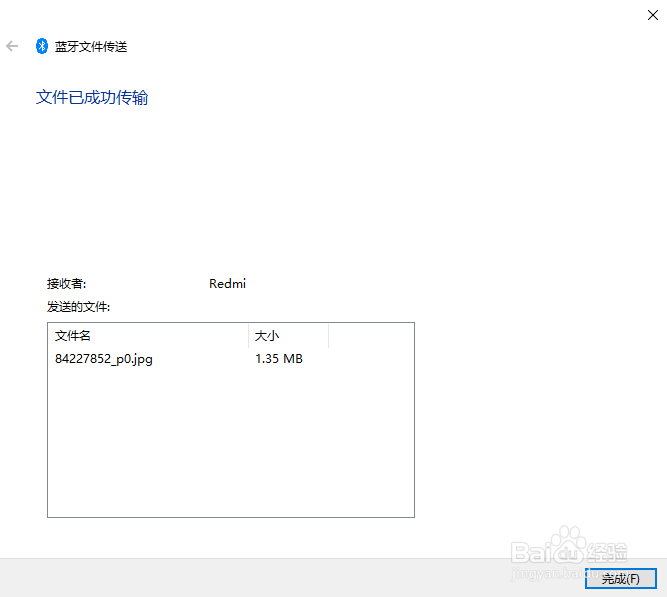
Task: Click the 文件已成功传输 heading
Action: pyautogui.click(x=92, y=97)
